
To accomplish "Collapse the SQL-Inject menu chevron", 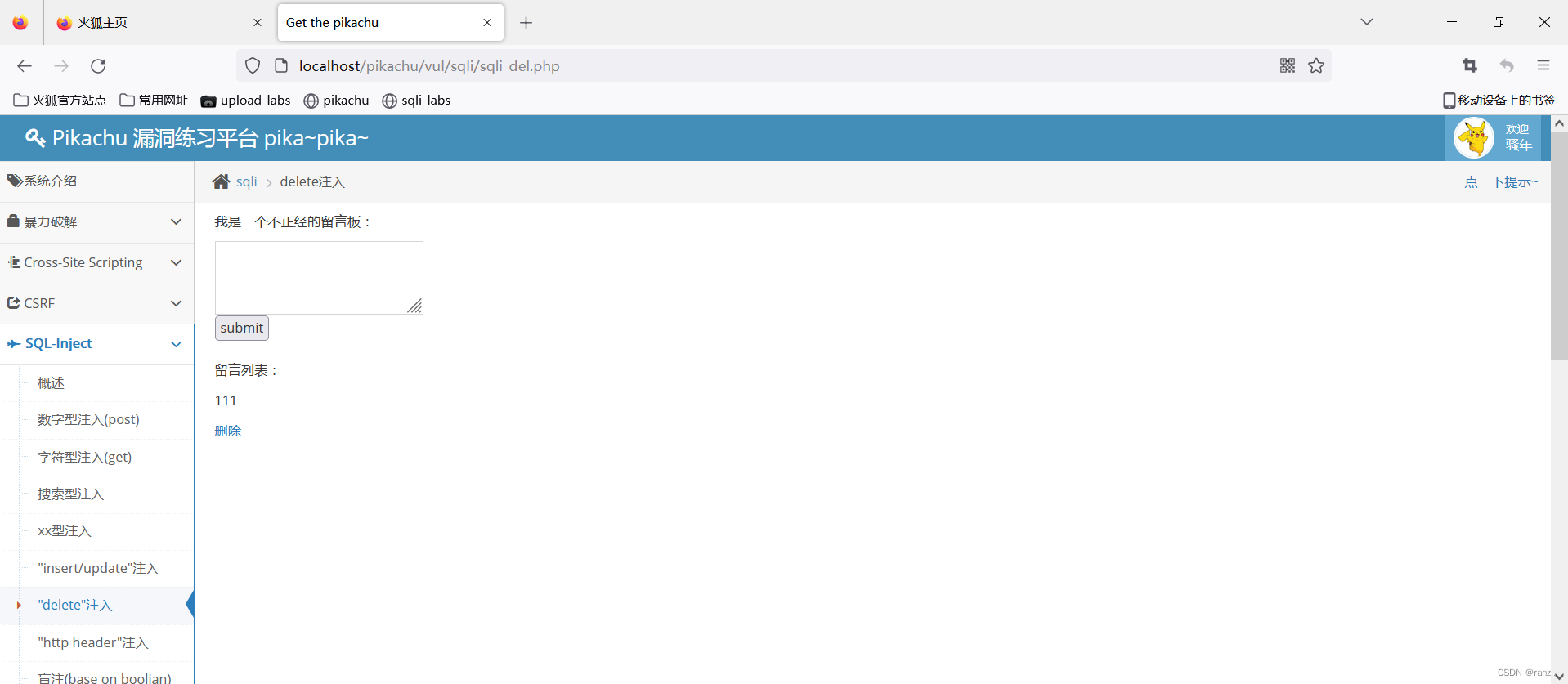I will click(x=176, y=344).
